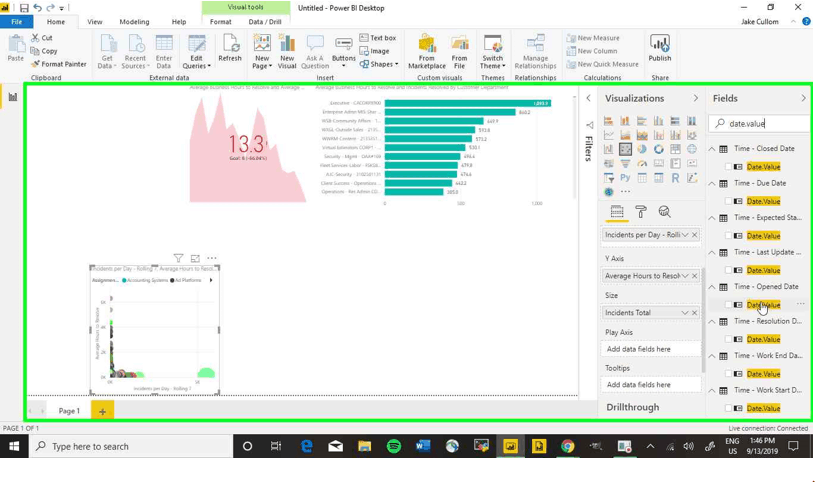Viewport: 815px width, 482px height.
Task: Collapse the Time - Closed Date table
Action: click(x=712, y=149)
